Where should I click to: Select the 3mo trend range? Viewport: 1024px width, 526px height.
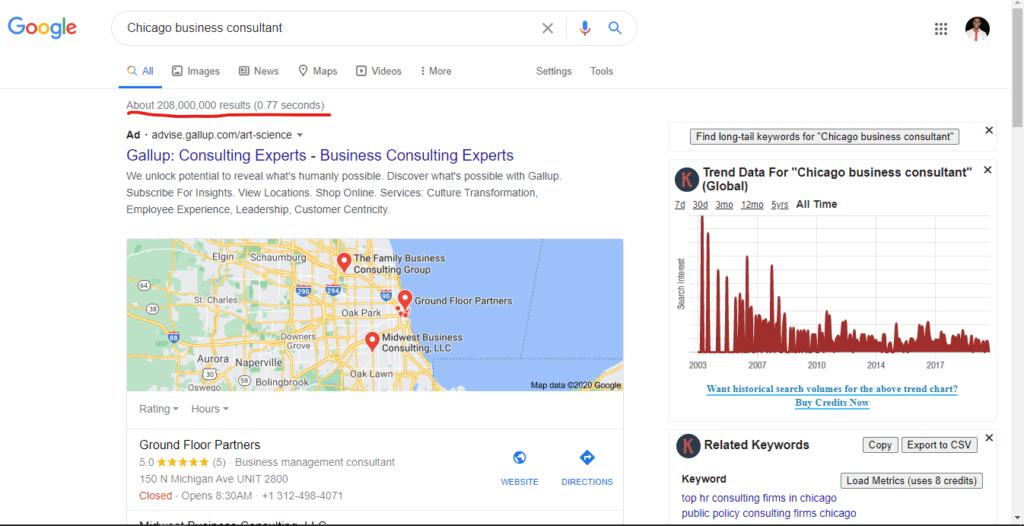click(724, 205)
